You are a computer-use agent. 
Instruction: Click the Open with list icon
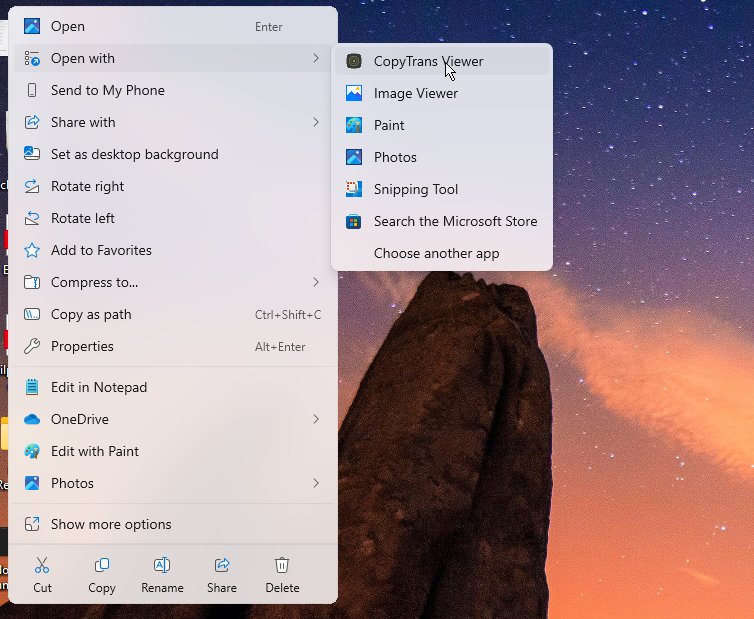click(32, 58)
